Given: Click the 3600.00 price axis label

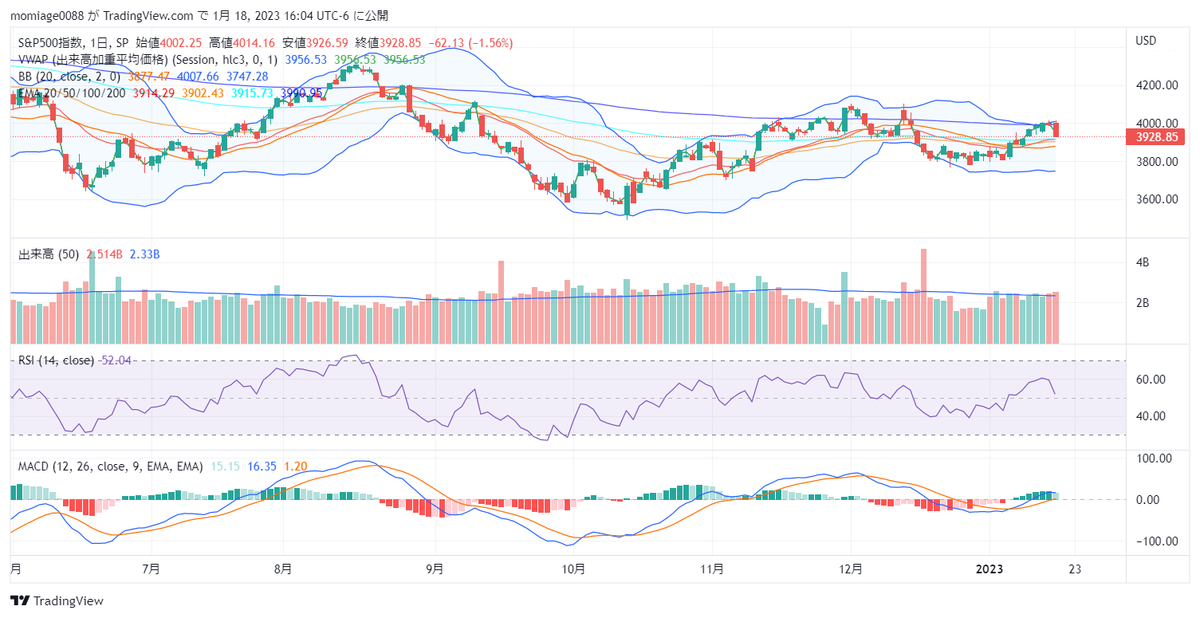Looking at the screenshot, I should [1156, 199].
